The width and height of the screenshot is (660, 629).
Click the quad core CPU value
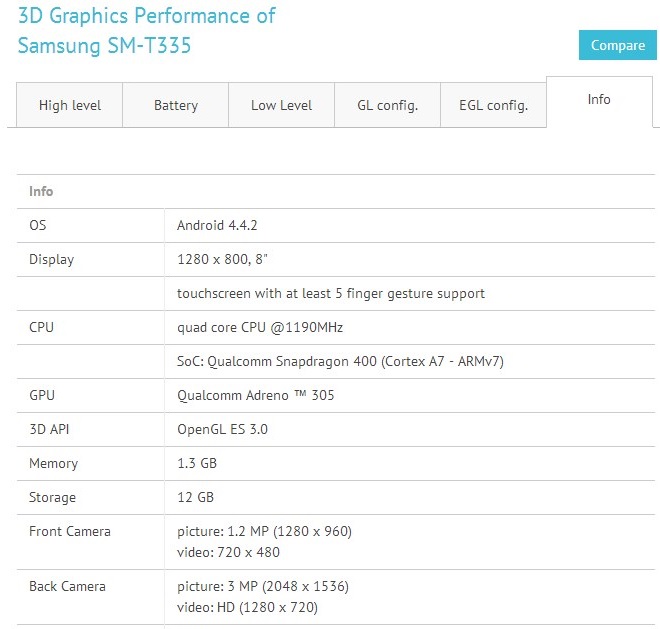click(260, 327)
